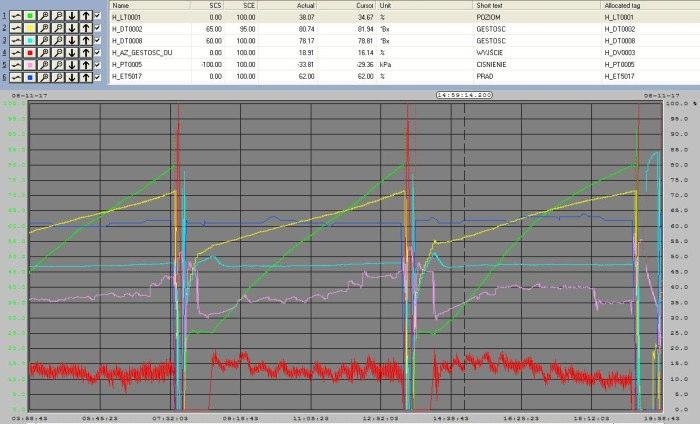Open the curve style button for trend 5
The height and width of the screenshot is (424, 700).
(16, 65)
